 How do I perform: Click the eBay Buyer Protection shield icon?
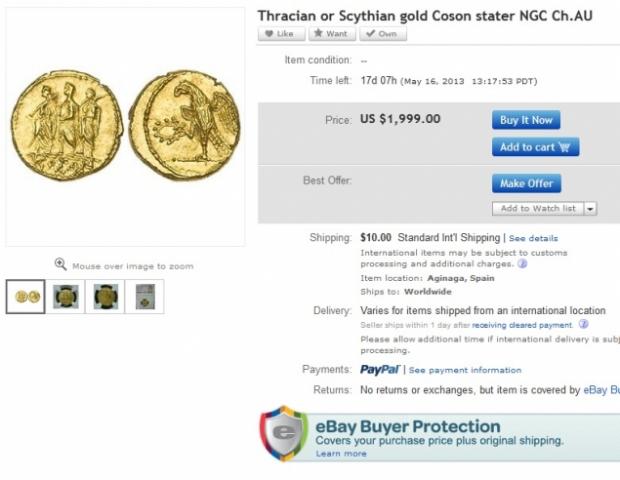283,433
